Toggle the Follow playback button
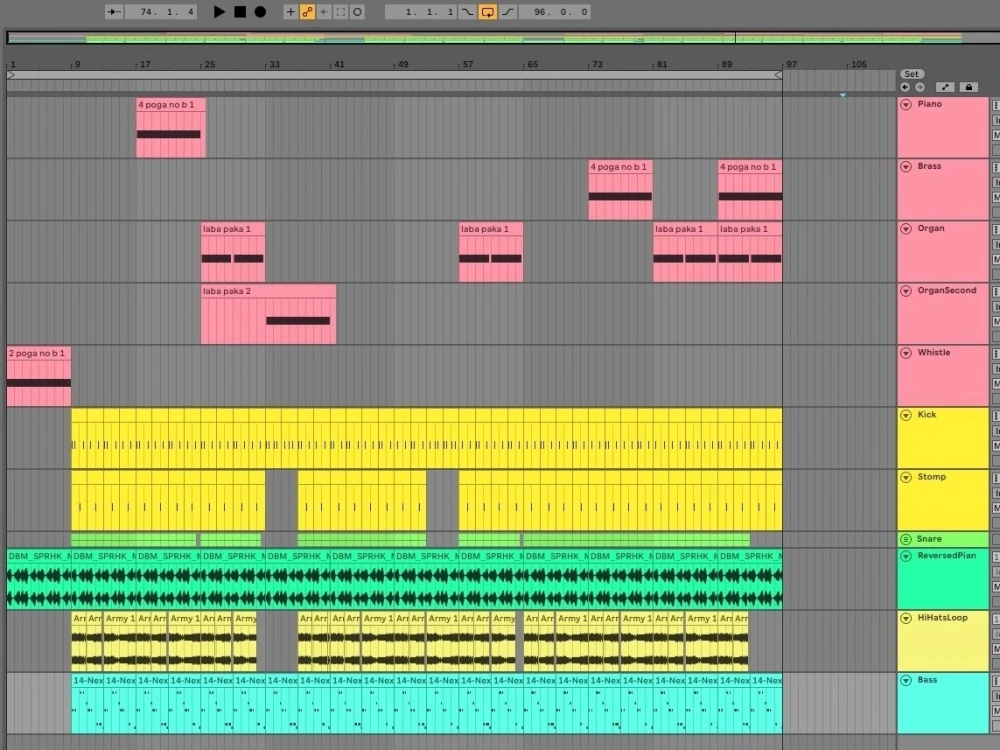1000x750 pixels. coord(114,11)
